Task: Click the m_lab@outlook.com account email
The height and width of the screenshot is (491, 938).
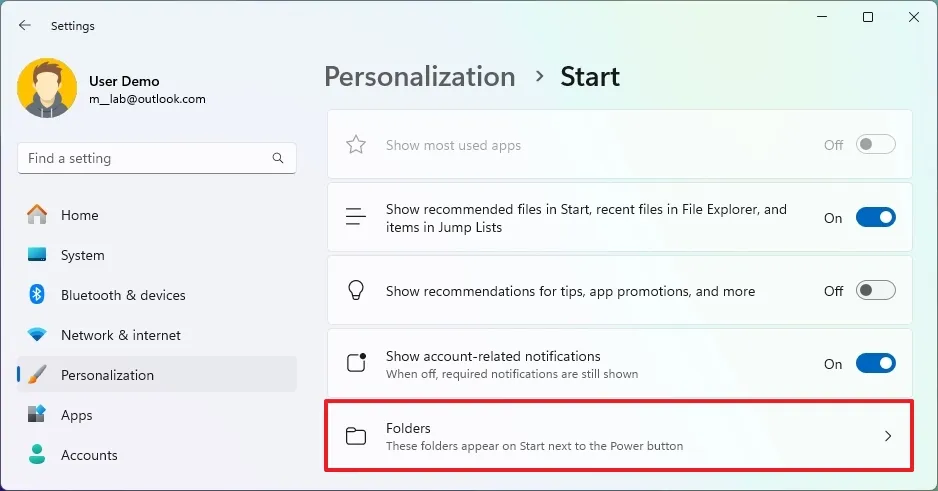Action: point(147,99)
